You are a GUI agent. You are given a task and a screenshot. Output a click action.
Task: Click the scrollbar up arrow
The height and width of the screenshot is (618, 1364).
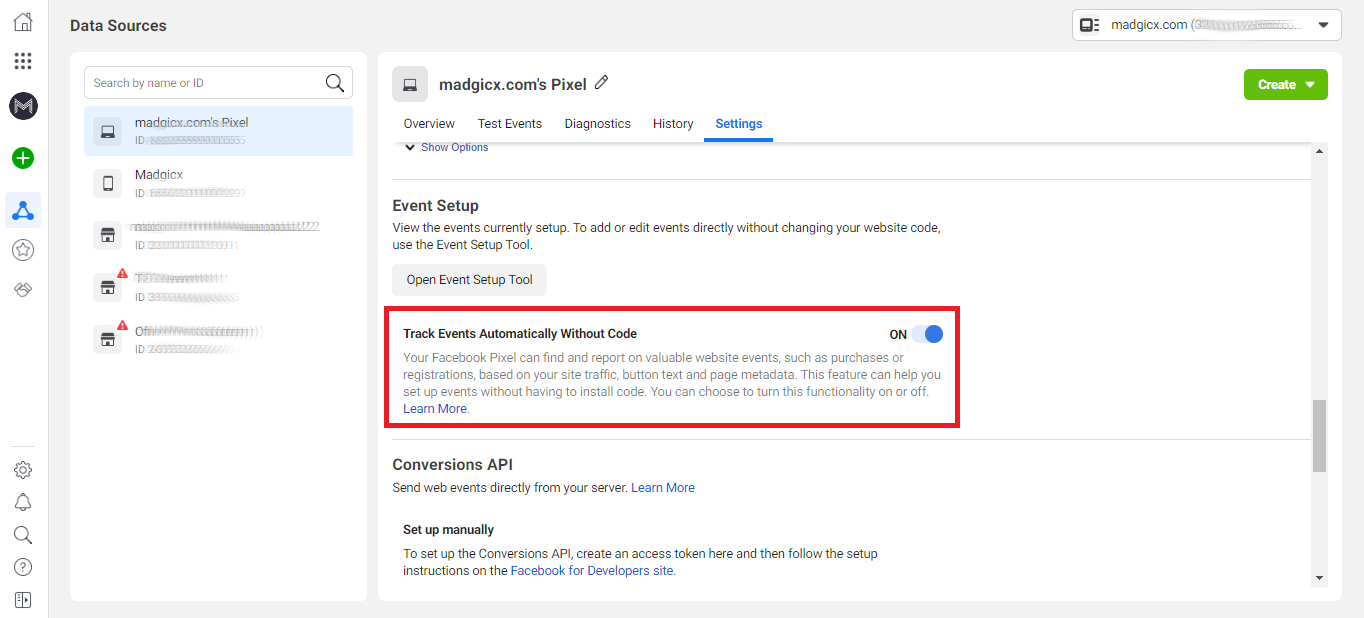click(1319, 151)
